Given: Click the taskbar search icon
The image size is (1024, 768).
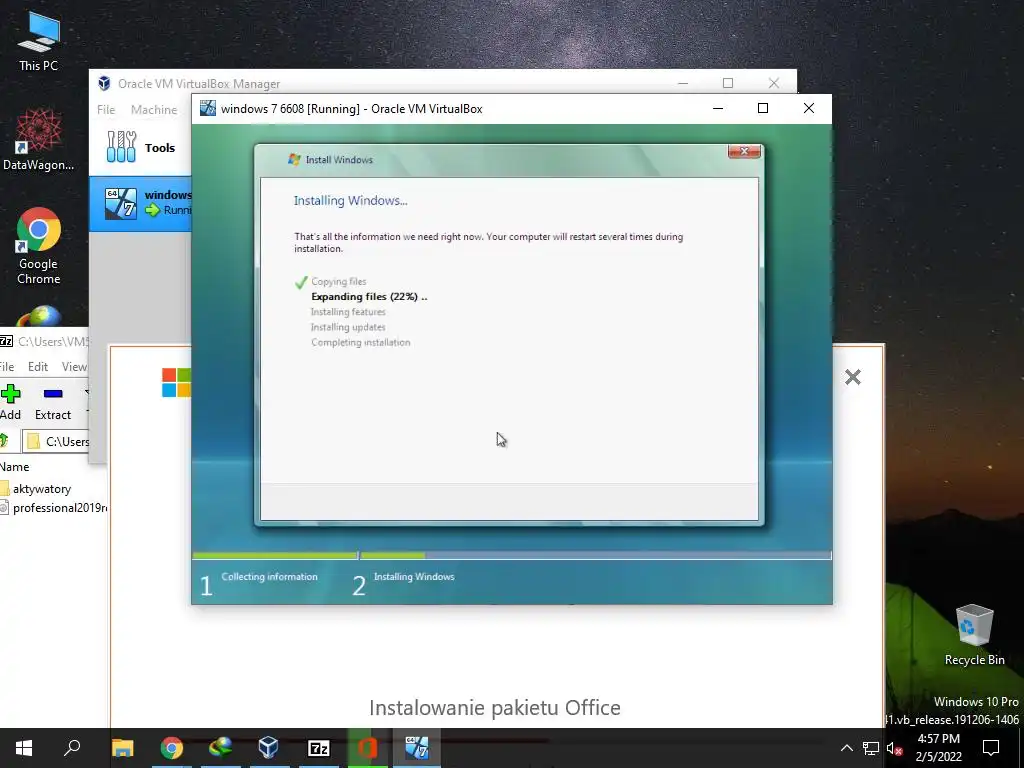Looking at the screenshot, I should tap(72, 748).
